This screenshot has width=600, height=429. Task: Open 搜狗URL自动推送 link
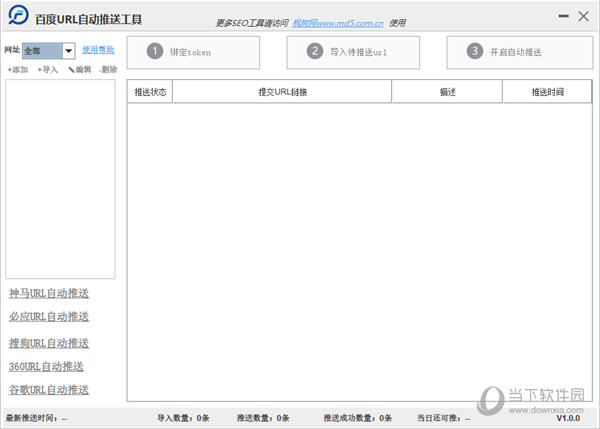pos(49,343)
